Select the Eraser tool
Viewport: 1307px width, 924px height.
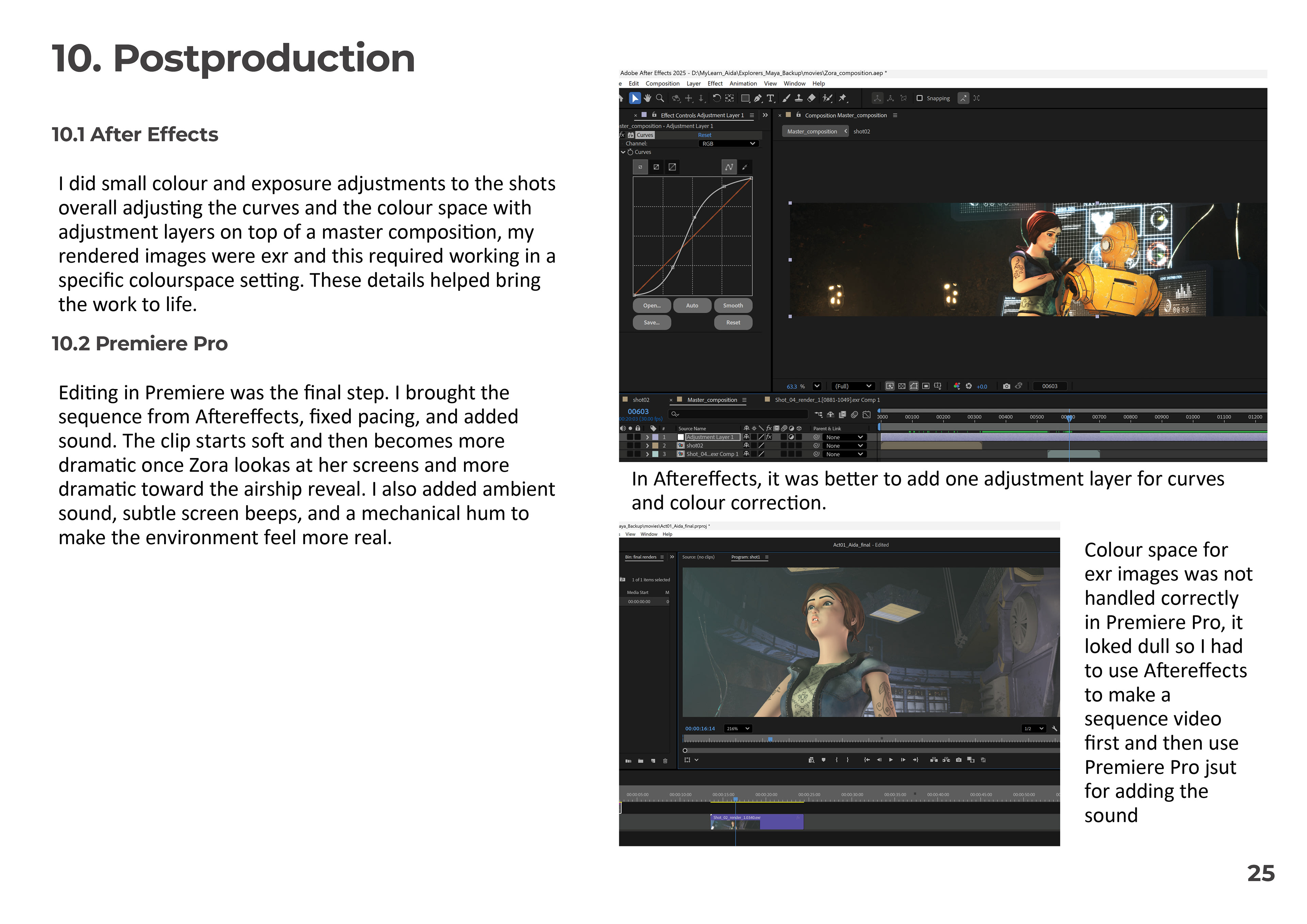tap(812, 98)
